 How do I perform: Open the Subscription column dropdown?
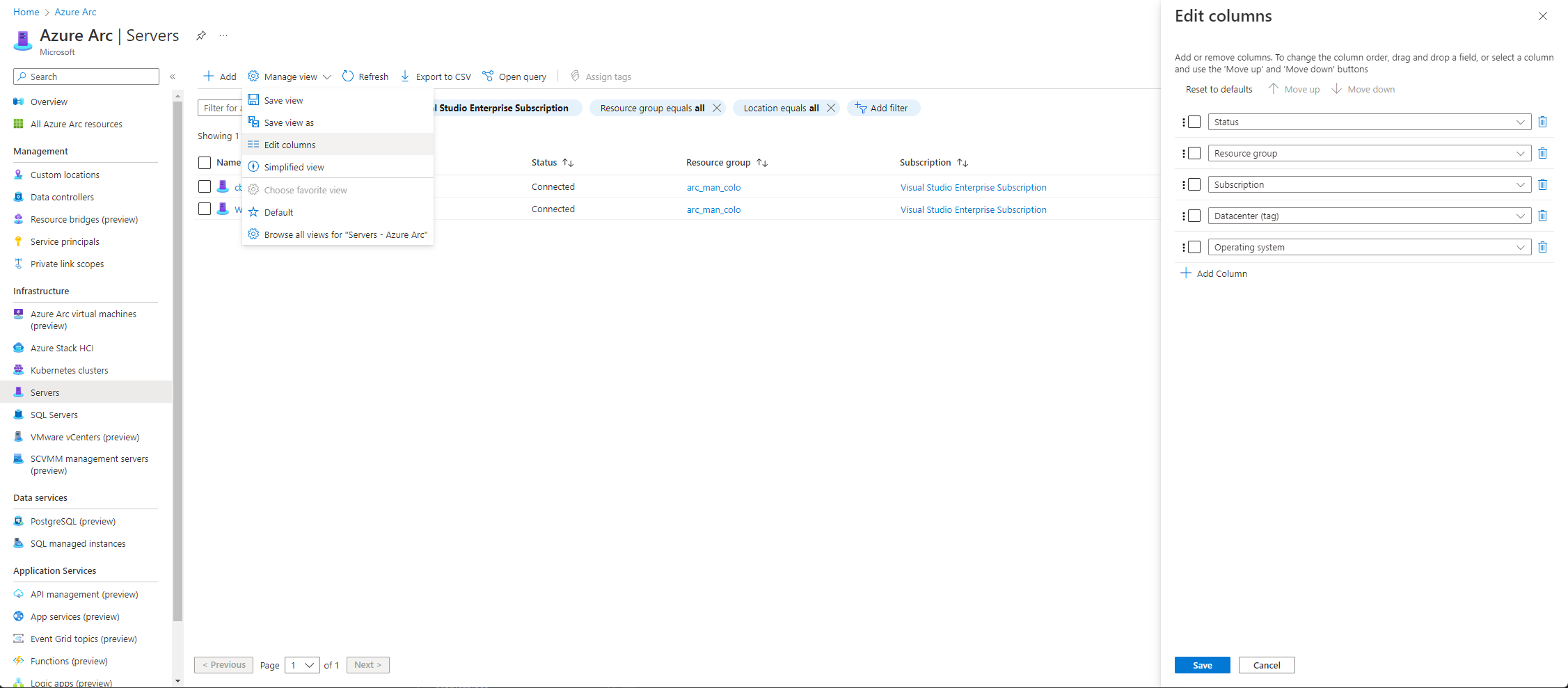tap(1370, 184)
